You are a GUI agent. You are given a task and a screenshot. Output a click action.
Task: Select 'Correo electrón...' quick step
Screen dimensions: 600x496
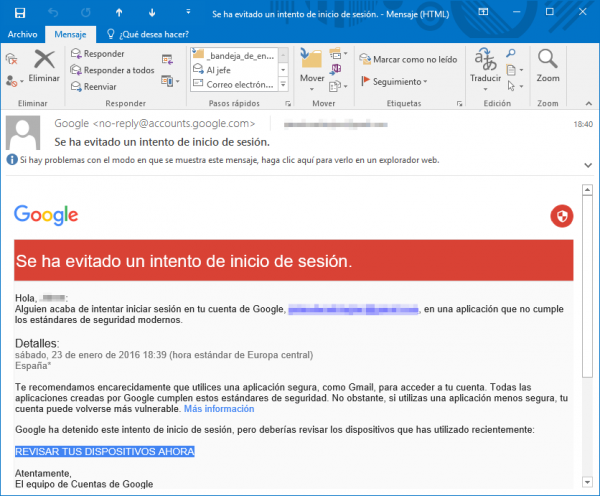[x=234, y=84]
